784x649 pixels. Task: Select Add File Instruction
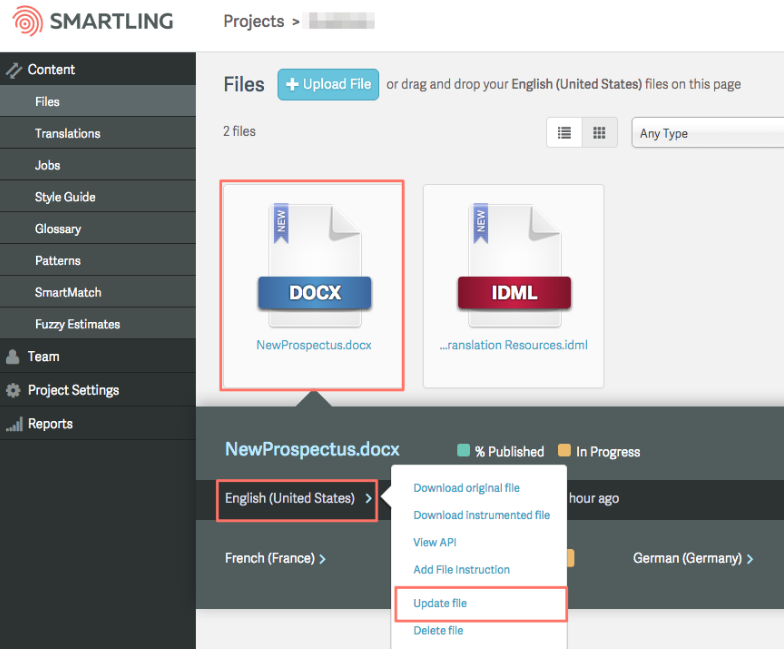(x=462, y=570)
